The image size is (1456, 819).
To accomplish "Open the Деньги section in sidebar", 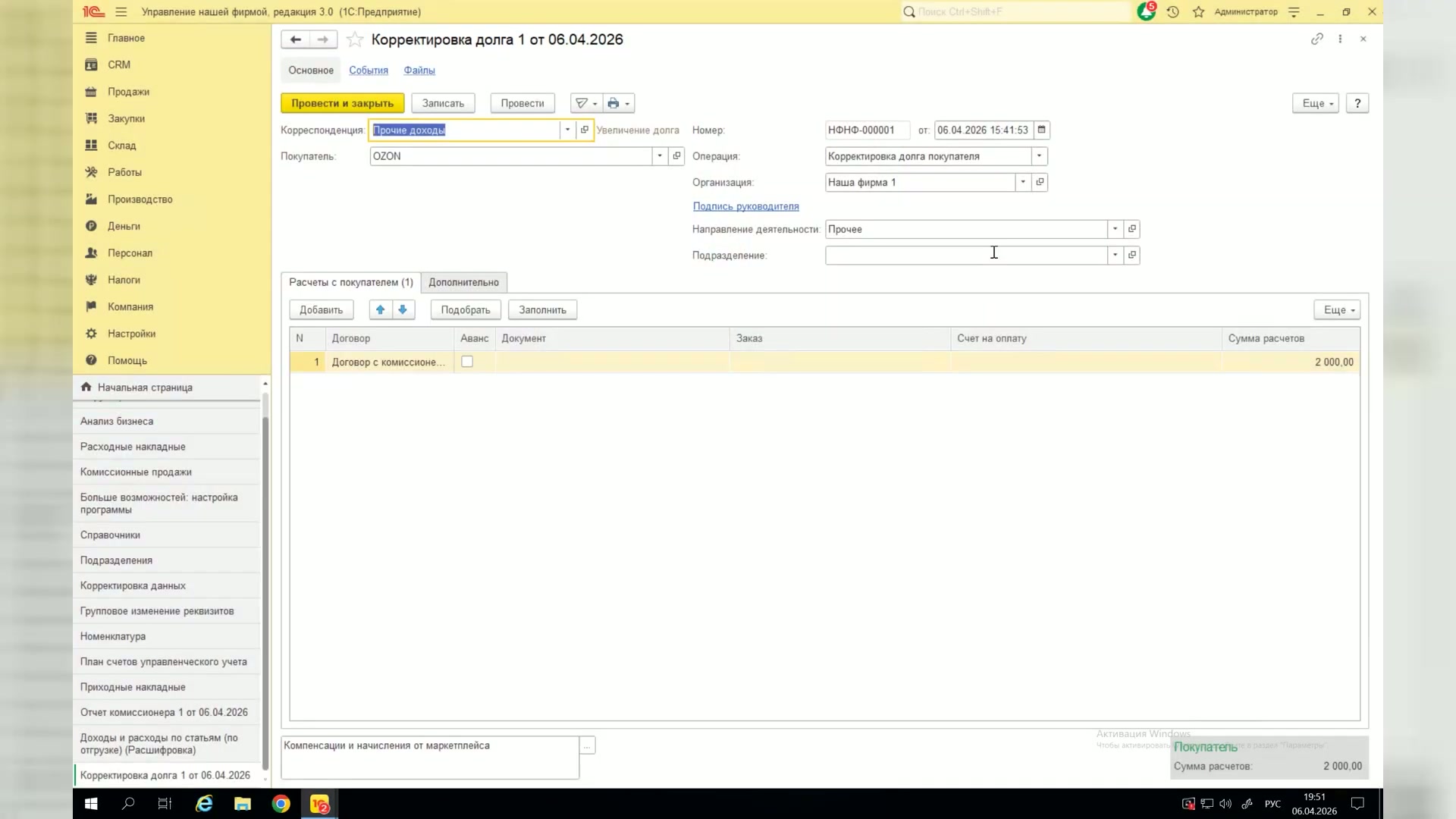I will tap(124, 226).
